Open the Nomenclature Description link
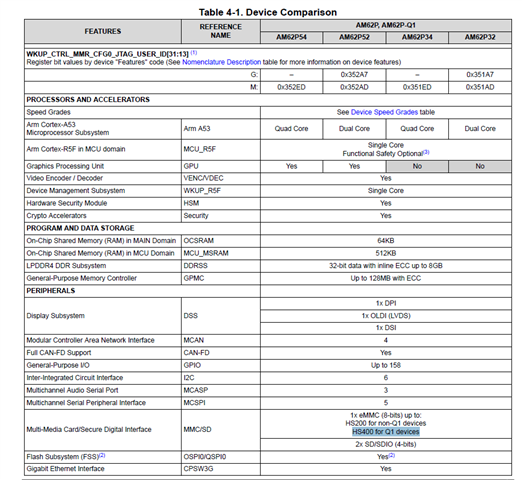This screenshot has width=522, height=480. [221, 62]
